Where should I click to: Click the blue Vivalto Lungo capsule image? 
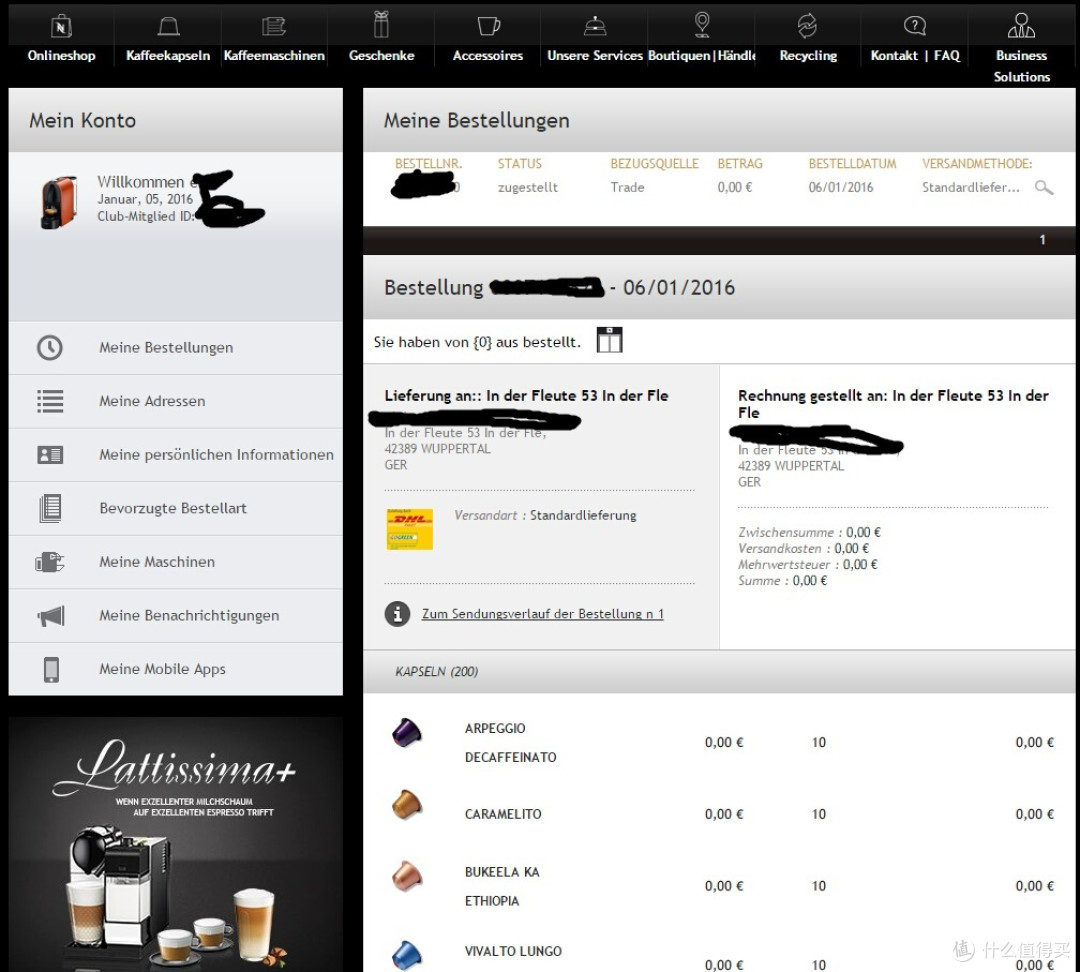pyautogui.click(x=407, y=955)
